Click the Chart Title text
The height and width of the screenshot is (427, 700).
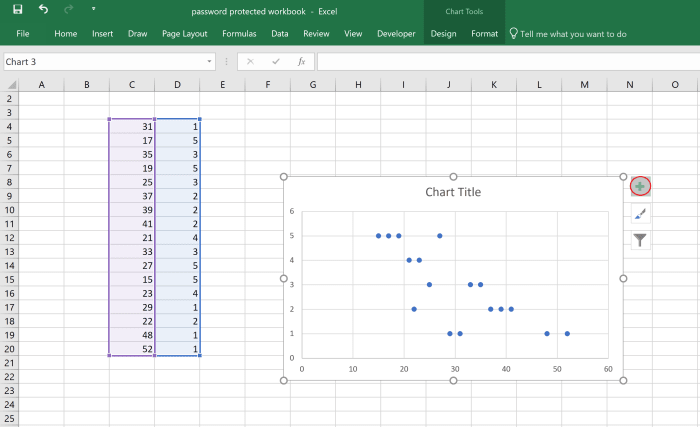coord(453,192)
